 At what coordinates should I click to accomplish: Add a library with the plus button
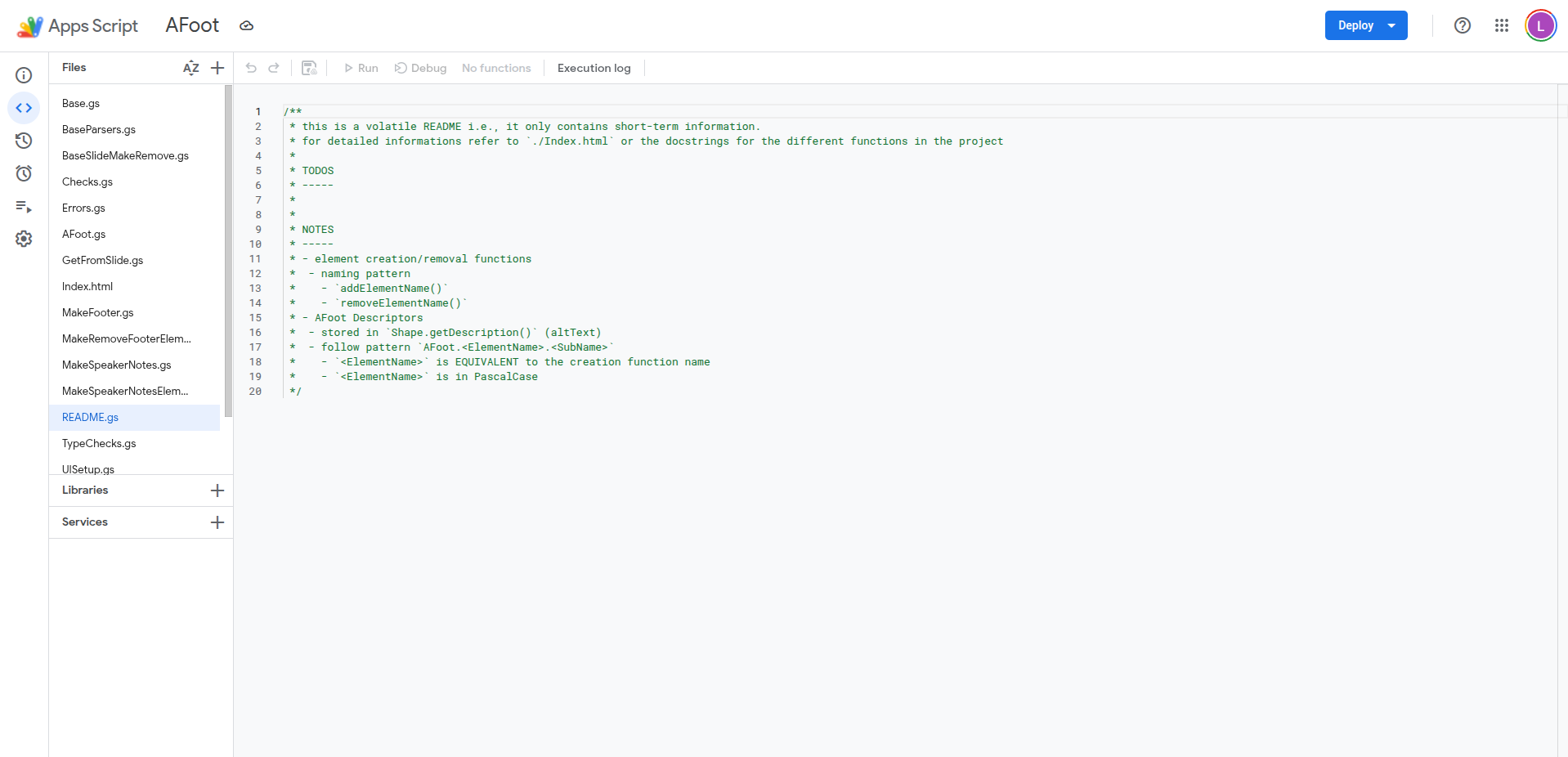click(x=217, y=490)
